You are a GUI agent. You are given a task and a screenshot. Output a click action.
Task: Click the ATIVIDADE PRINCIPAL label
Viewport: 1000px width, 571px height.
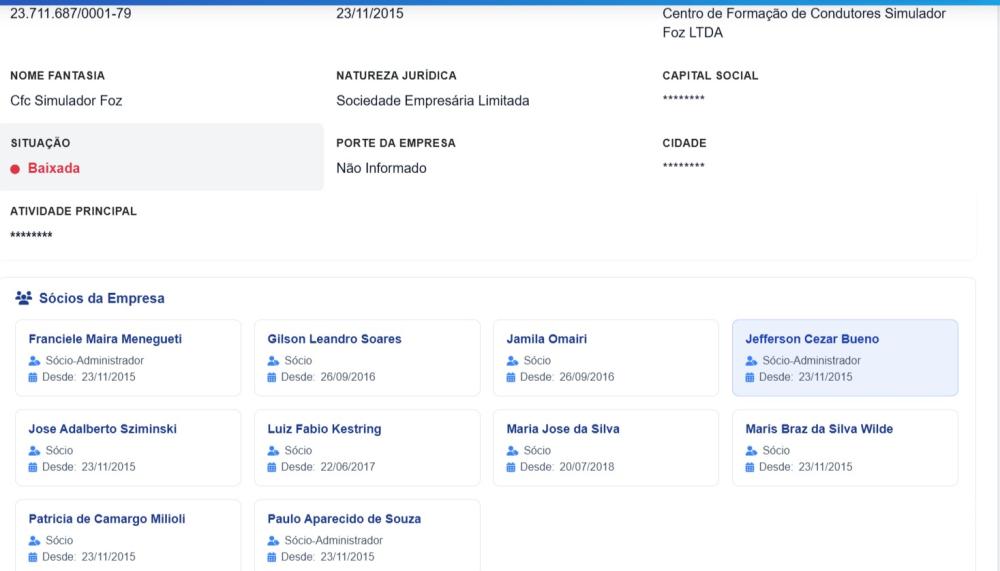tap(73, 211)
